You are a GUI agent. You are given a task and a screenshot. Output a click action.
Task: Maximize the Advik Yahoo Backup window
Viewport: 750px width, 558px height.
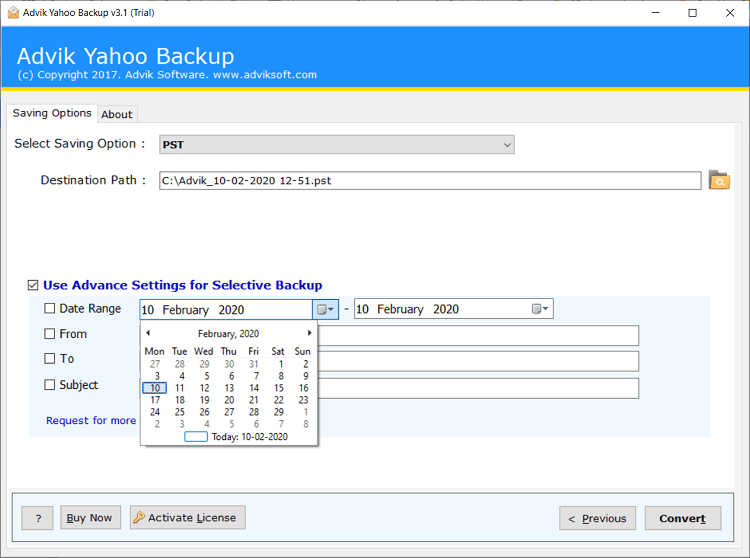pos(692,13)
